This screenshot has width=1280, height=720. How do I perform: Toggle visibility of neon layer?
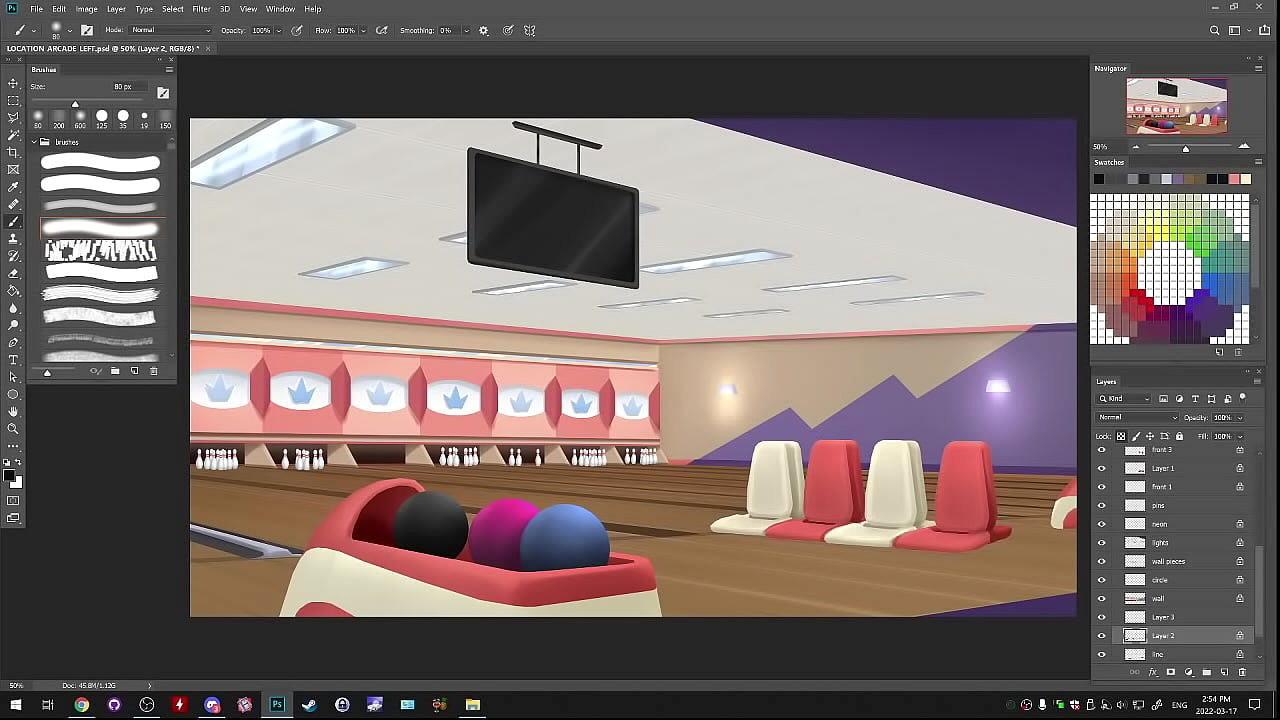[x=1102, y=524]
